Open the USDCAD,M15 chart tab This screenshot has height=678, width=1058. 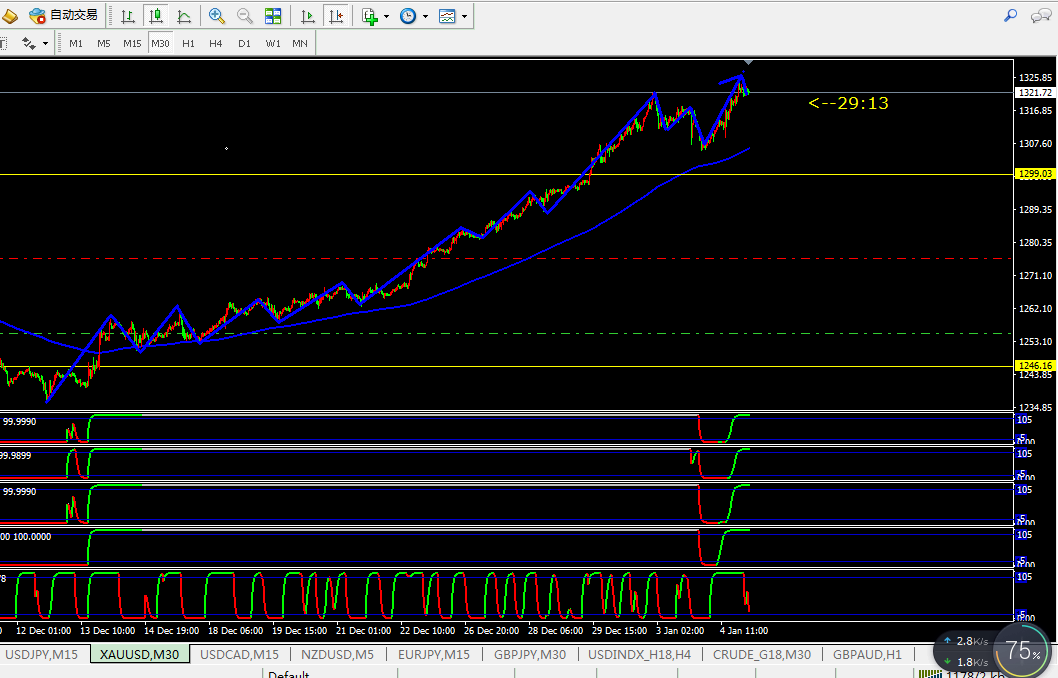[240, 654]
